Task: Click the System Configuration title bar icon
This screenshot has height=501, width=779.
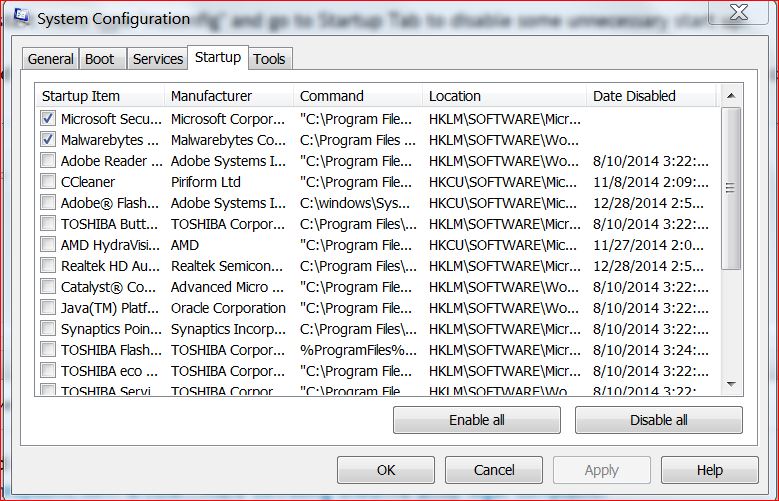Action: [22, 17]
